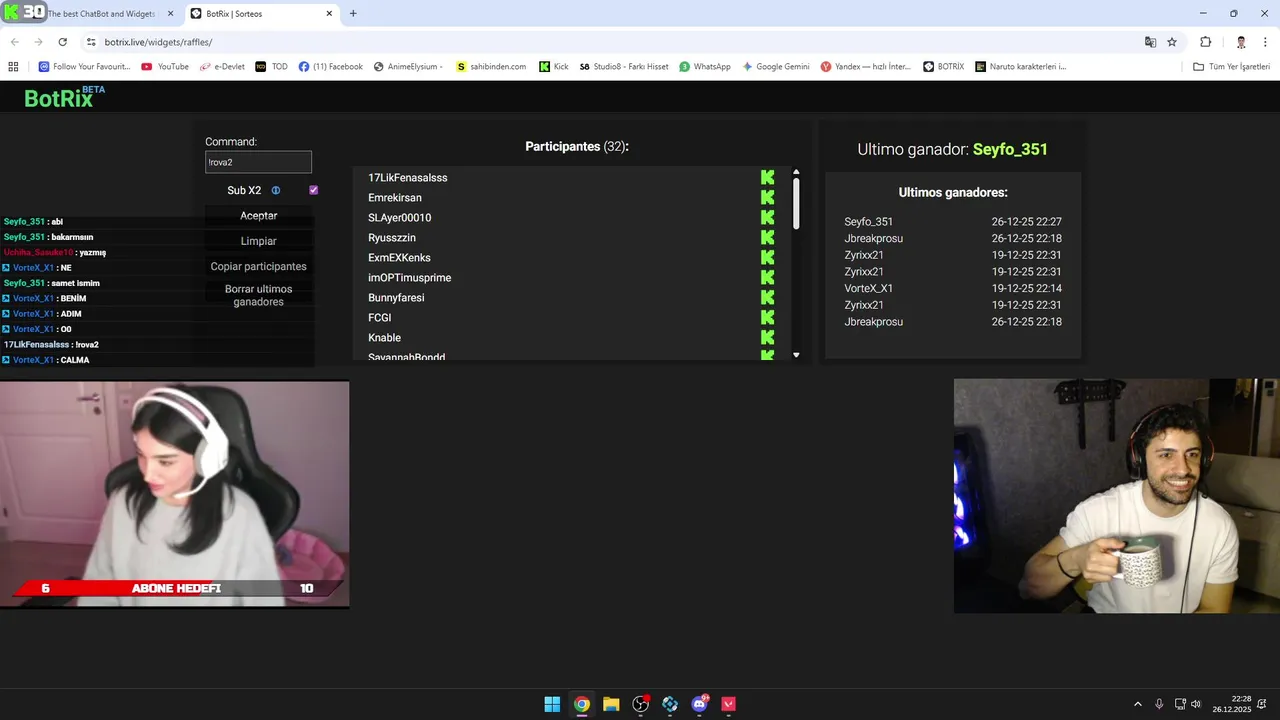The height and width of the screenshot is (720, 1280).
Task: Open the apps grid in bookmarks bar
Action: [13, 66]
